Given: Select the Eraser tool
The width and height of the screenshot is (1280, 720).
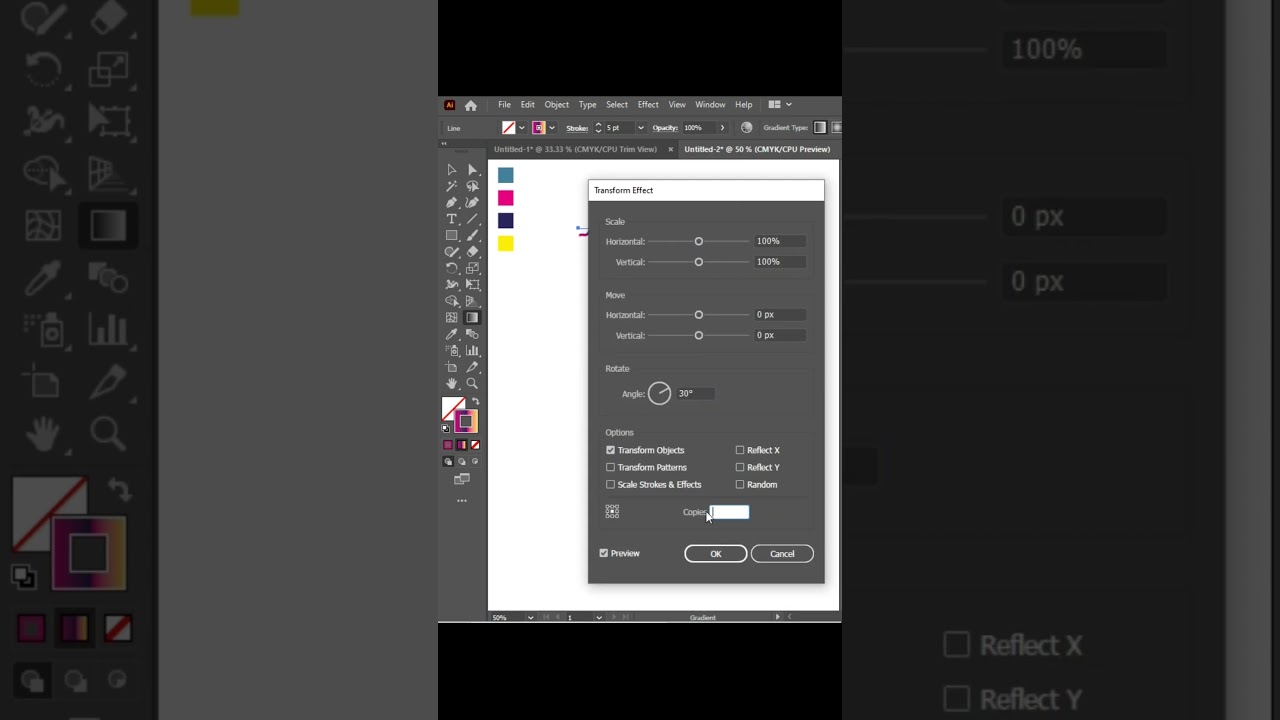Looking at the screenshot, I should click(x=472, y=252).
